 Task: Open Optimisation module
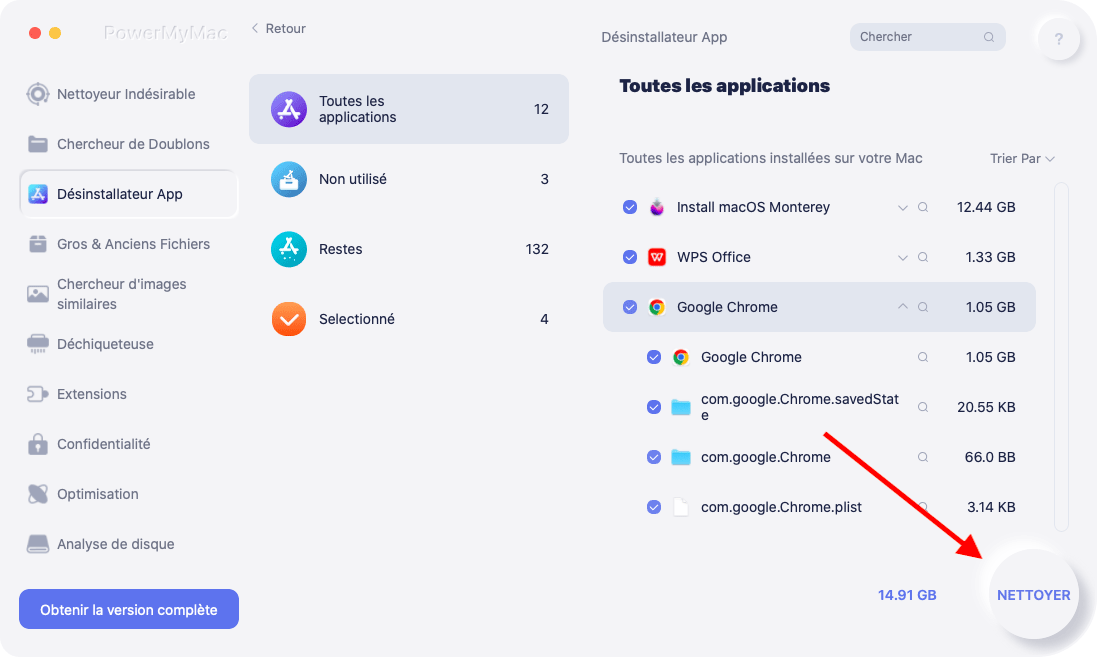tap(128, 494)
